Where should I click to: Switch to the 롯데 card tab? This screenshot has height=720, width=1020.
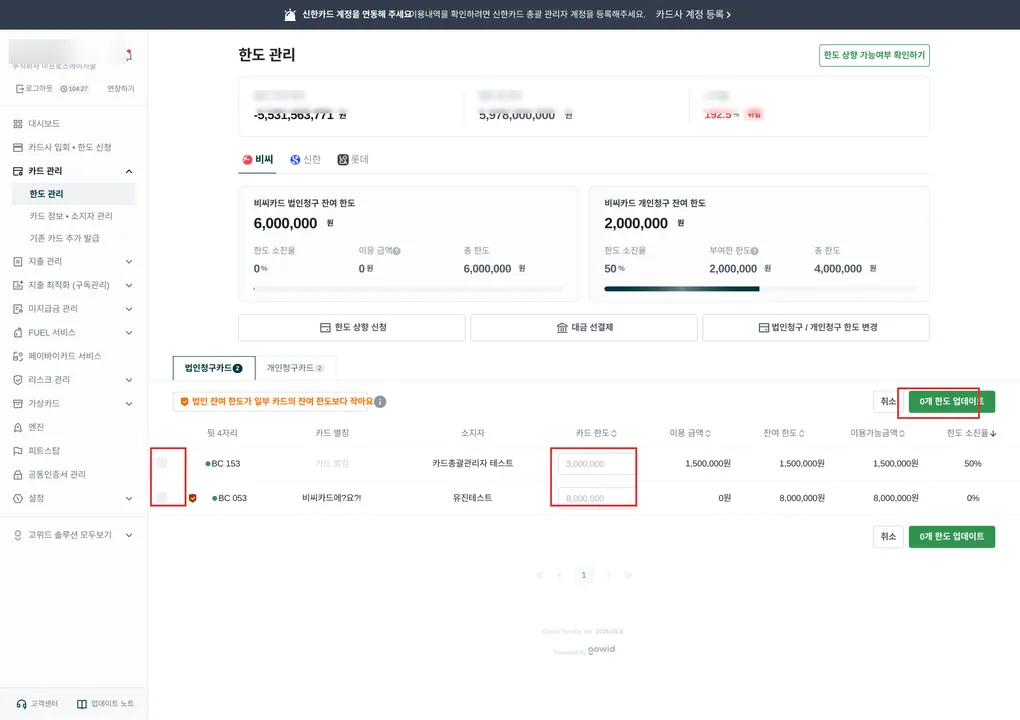pyautogui.click(x=353, y=159)
